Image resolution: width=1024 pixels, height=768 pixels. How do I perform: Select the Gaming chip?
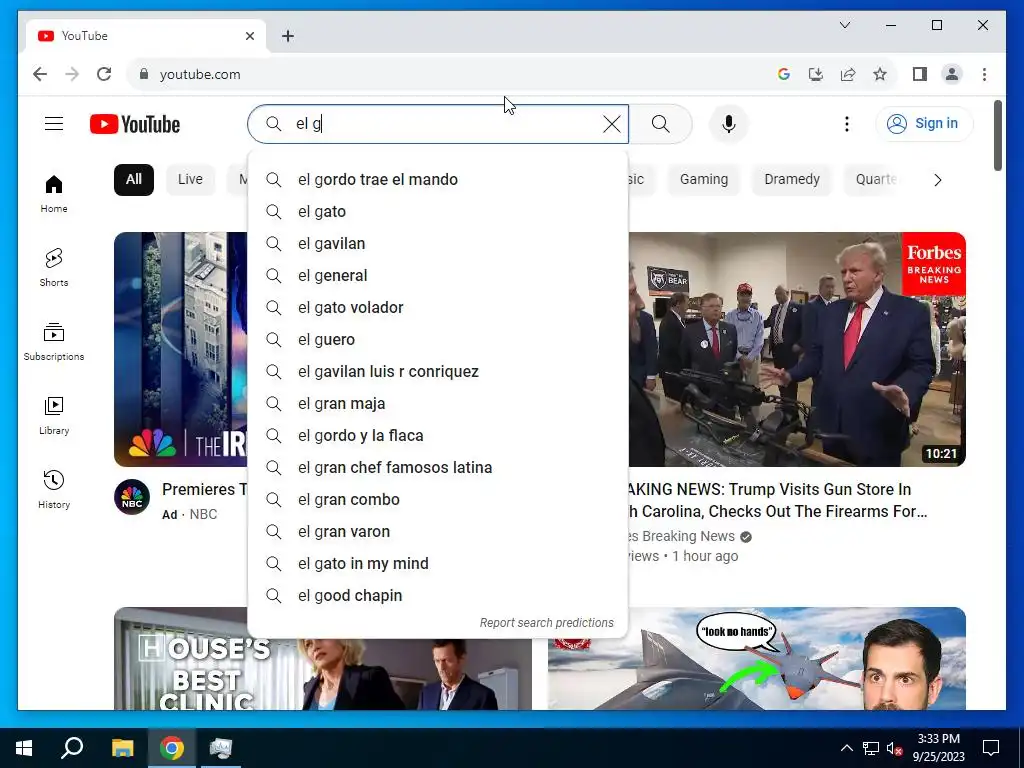tap(703, 180)
